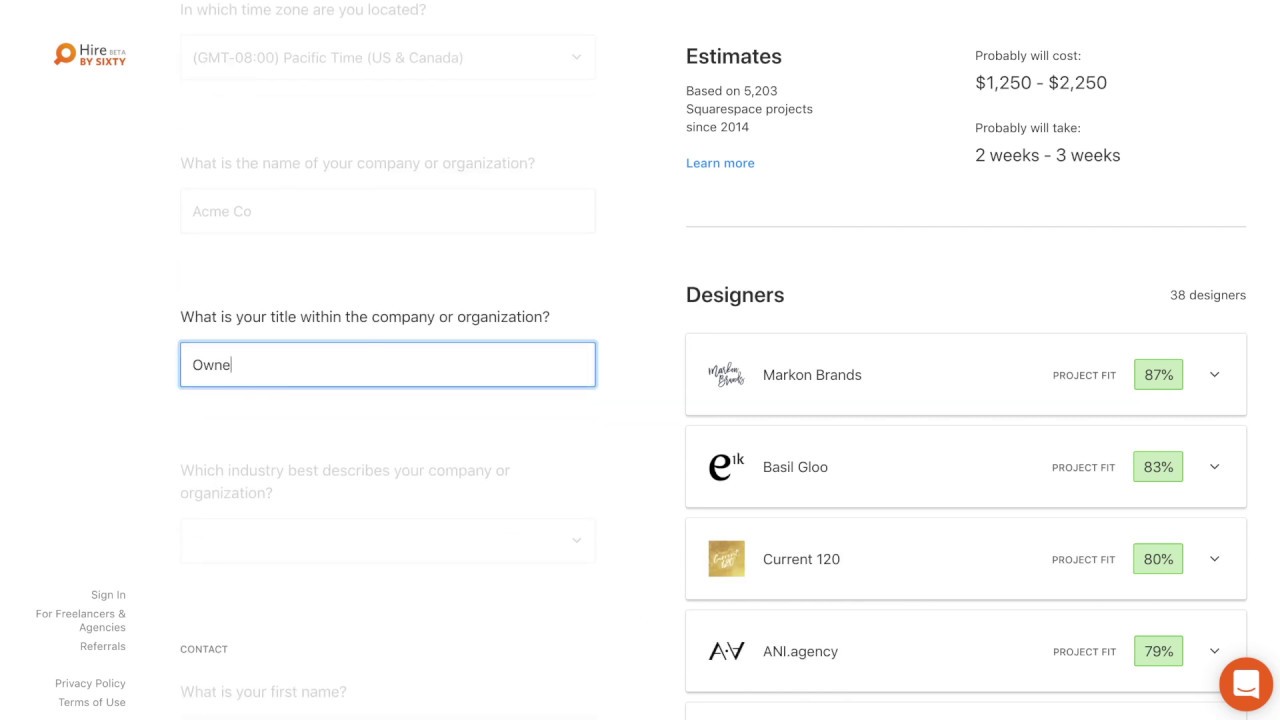Image resolution: width=1280 pixels, height=720 pixels.
Task: Click the Basil Gloo logo icon
Action: 726,467
